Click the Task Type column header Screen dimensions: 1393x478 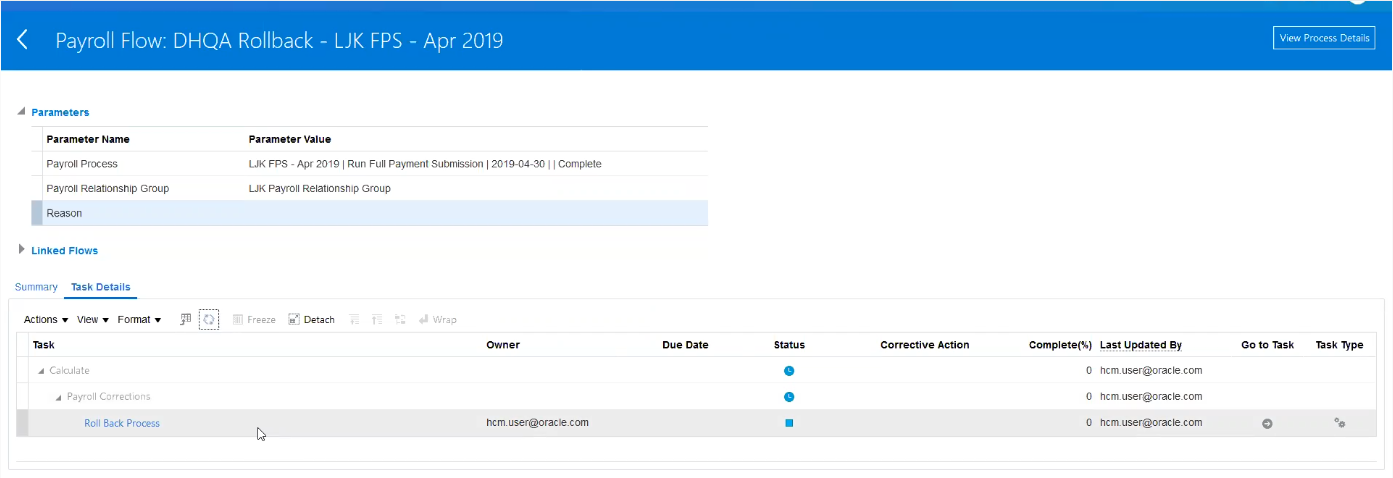1339,345
